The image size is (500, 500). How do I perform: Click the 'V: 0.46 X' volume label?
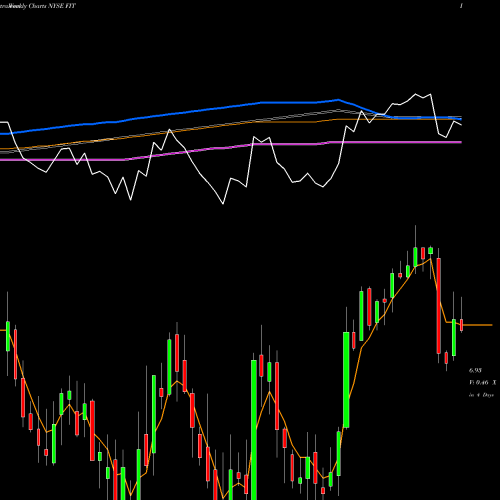coord(482,383)
